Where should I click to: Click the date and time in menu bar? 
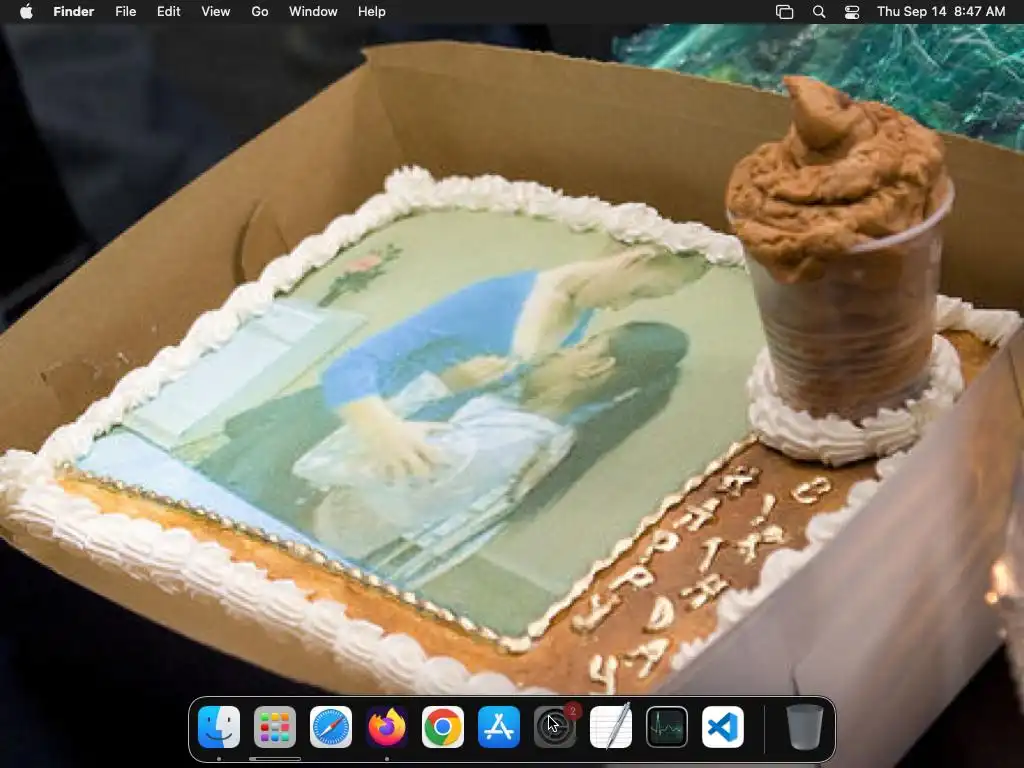point(941,12)
